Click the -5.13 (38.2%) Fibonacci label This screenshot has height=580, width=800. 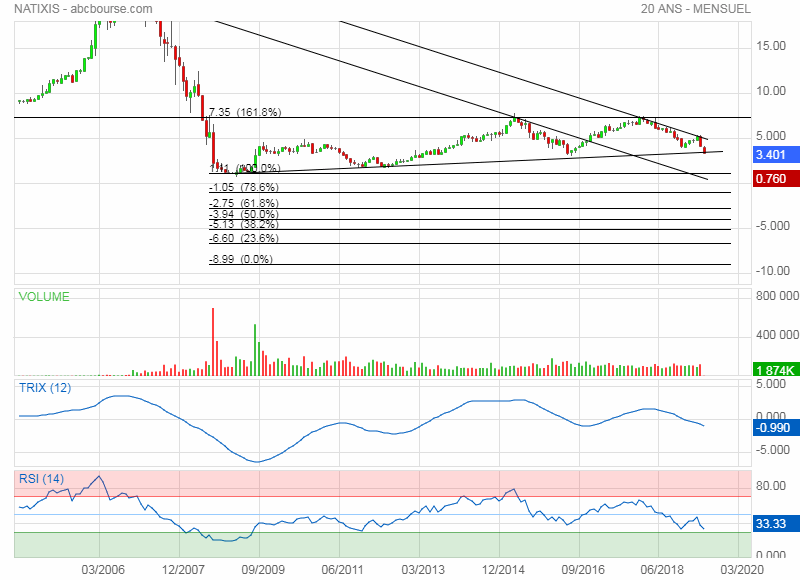click(x=244, y=224)
